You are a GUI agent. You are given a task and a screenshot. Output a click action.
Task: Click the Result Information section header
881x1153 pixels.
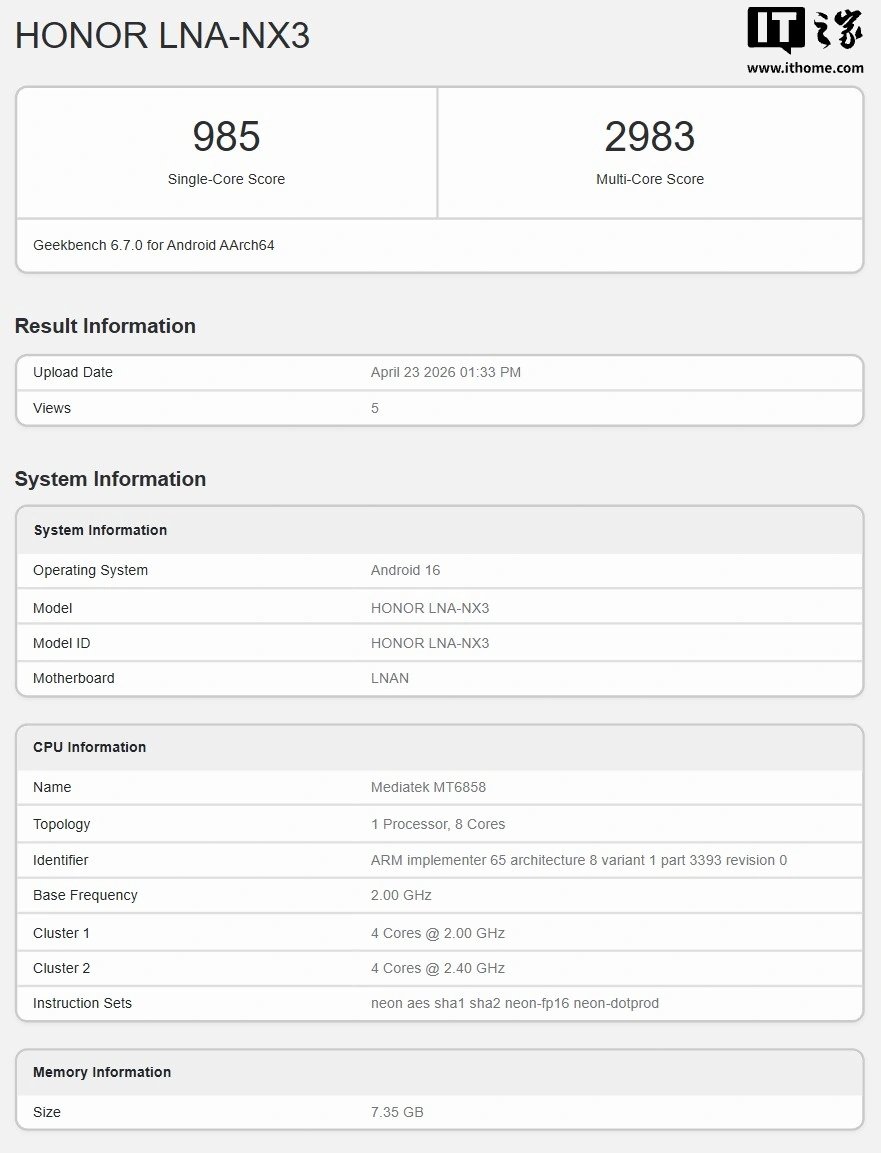coord(105,325)
